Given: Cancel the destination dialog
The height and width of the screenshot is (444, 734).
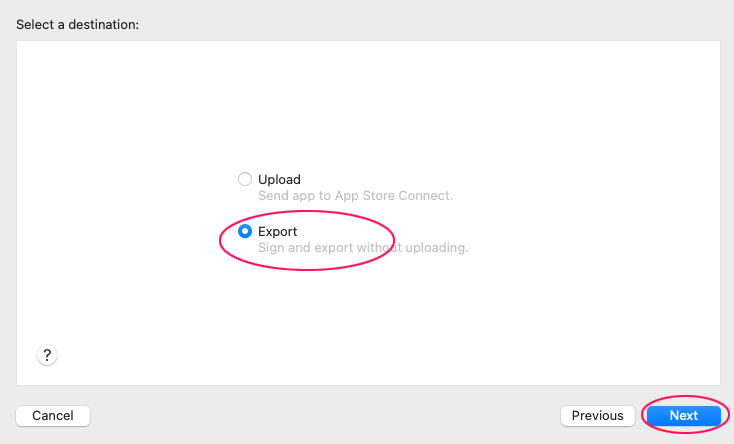Looking at the screenshot, I should (x=53, y=415).
